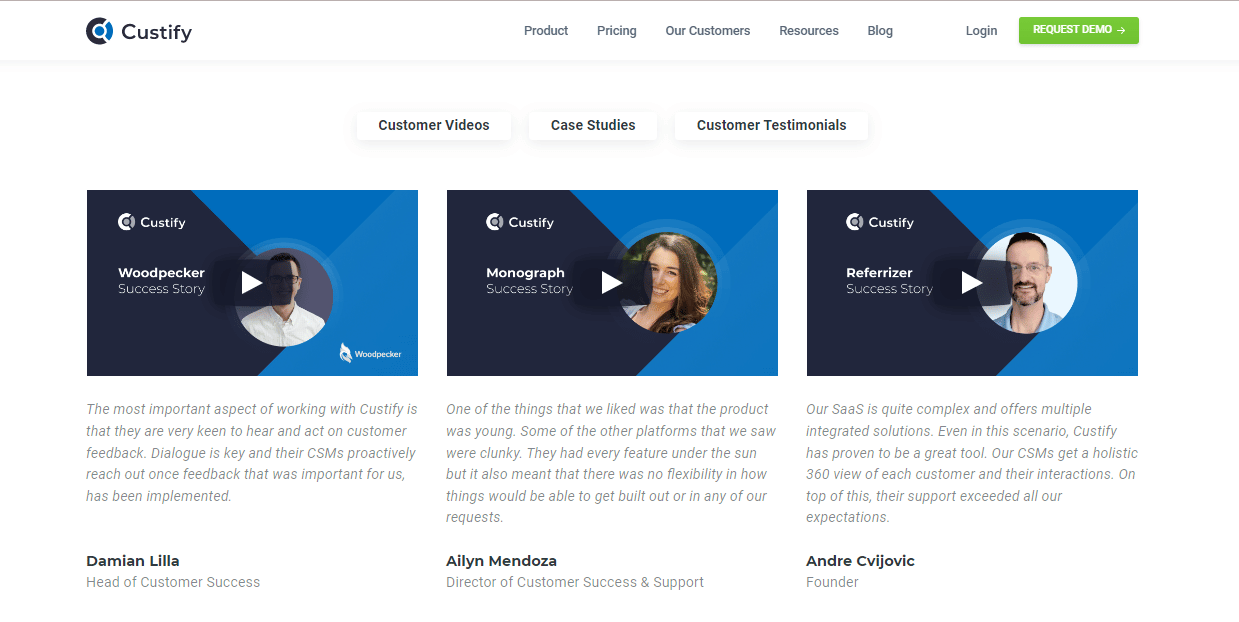Screen dimensions: 1239x622
Task: Click Andre Cvijovic's testimonial quote
Action: tap(972, 463)
